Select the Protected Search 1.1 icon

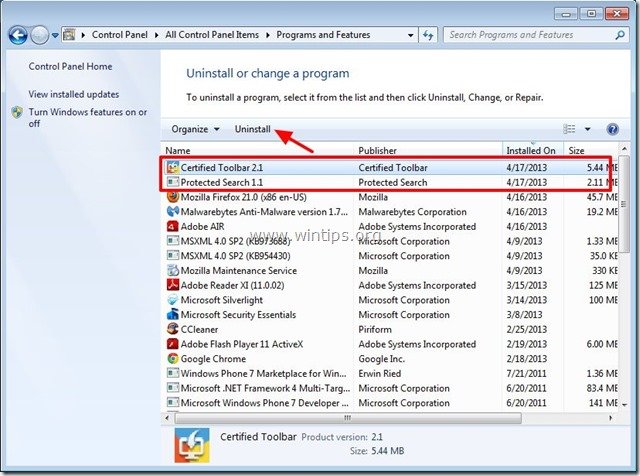point(173,182)
